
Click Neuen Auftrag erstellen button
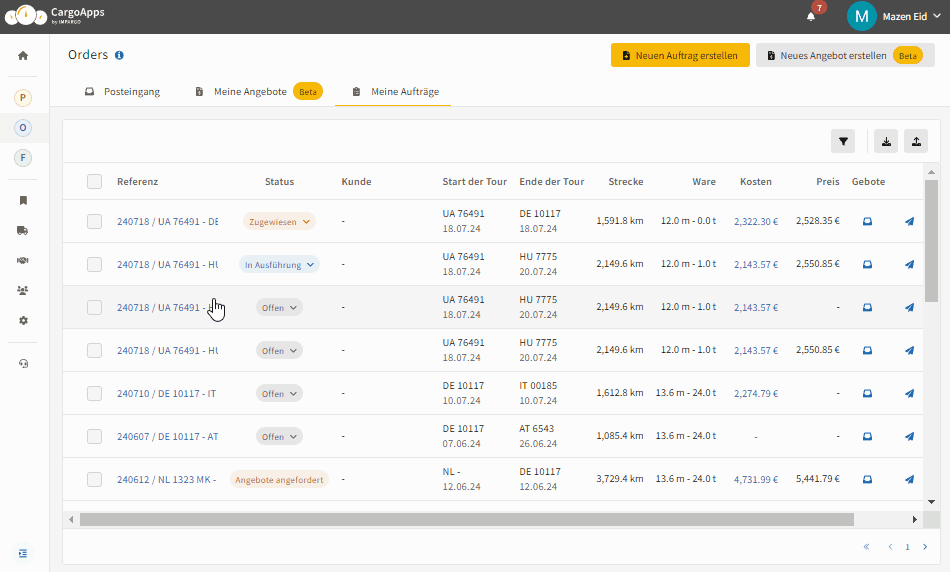coord(680,55)
